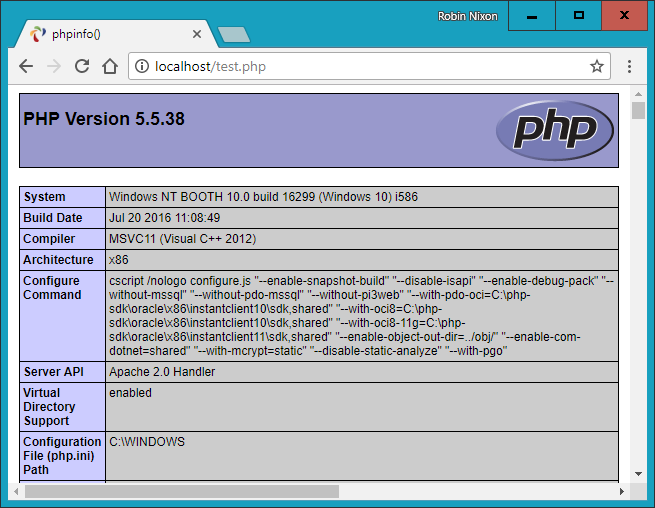Click the 'Configure Command' row label
Image resolution: width=655 pixels, height=508 pixels.
(x=52, y=287)
